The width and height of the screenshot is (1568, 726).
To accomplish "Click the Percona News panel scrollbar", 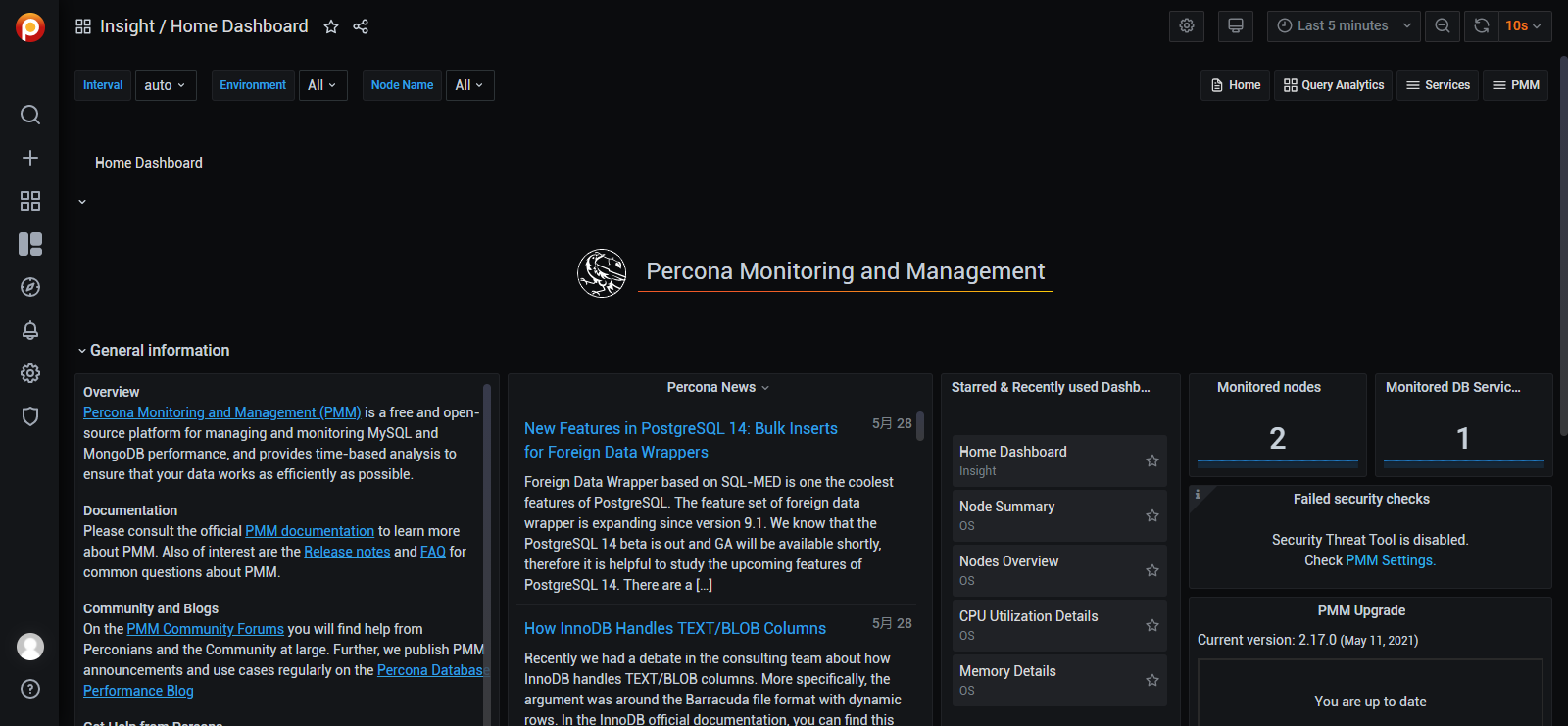I will click(x=920, y=427).
